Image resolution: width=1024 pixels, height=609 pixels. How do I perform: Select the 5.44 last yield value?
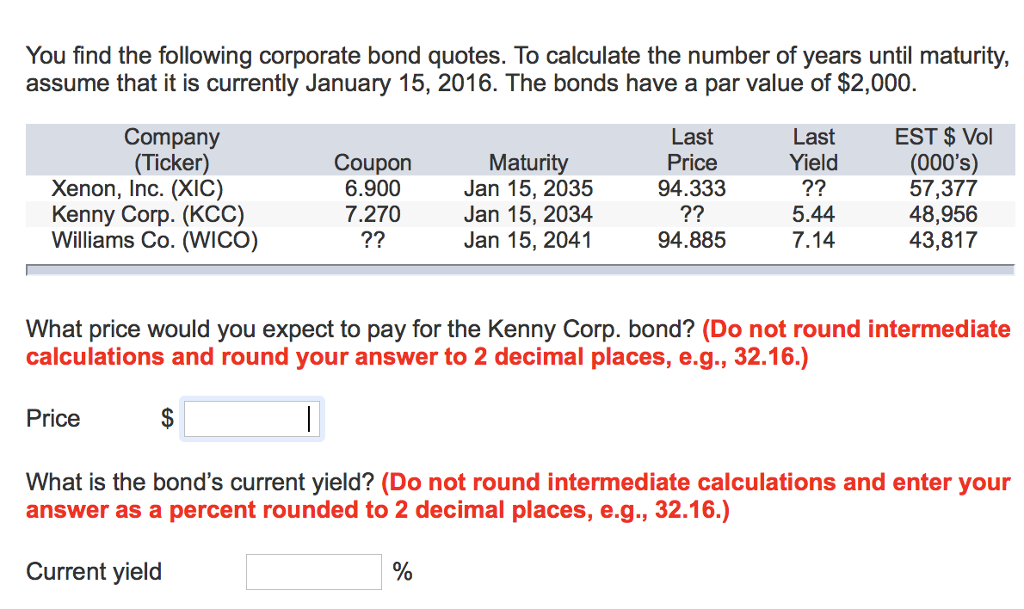(x=813, y=214)
